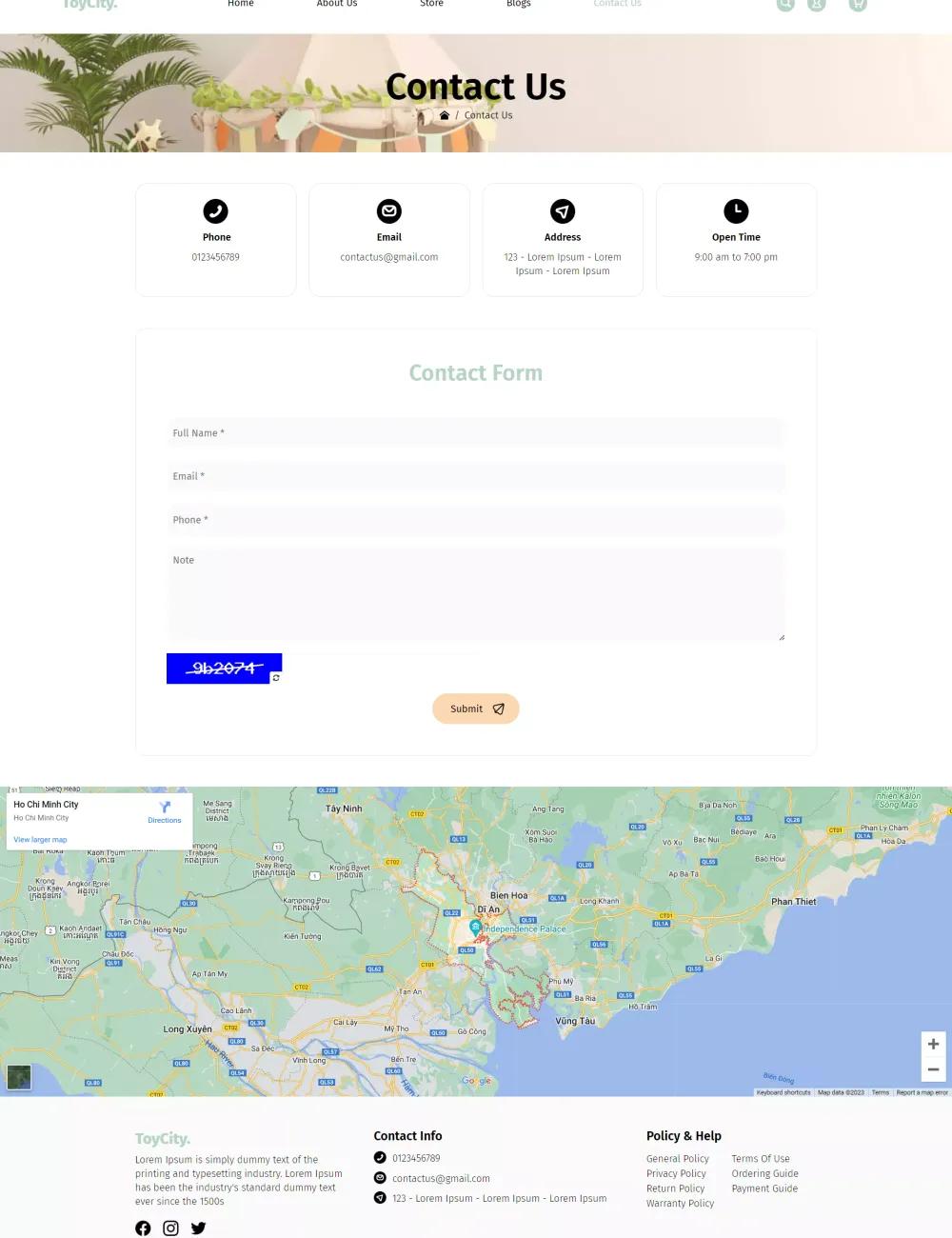Refresh the captcha code image

[276, 678]
